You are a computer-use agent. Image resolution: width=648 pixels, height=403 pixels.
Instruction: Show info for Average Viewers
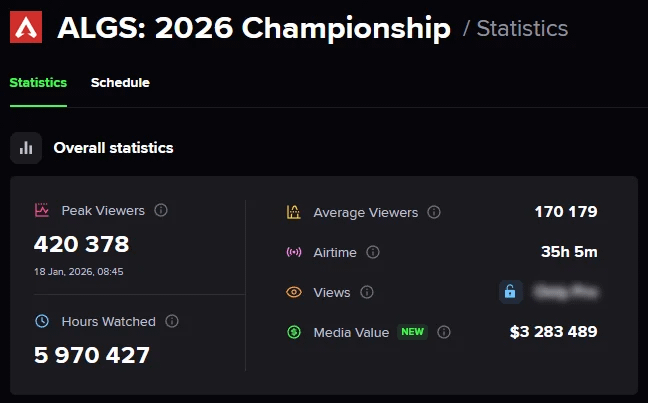pos(434,212)
